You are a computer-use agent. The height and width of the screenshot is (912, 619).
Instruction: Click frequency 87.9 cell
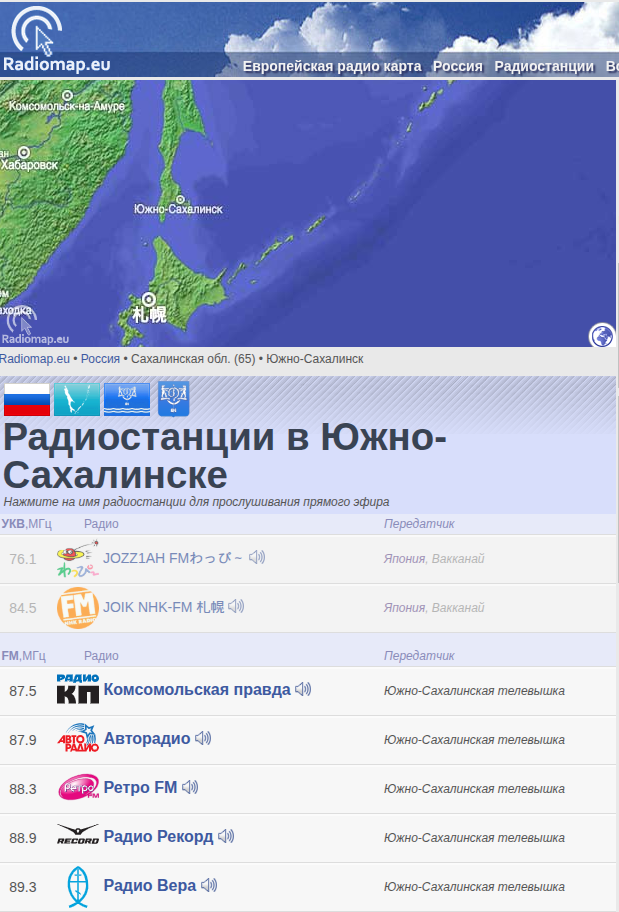(23, 740)
